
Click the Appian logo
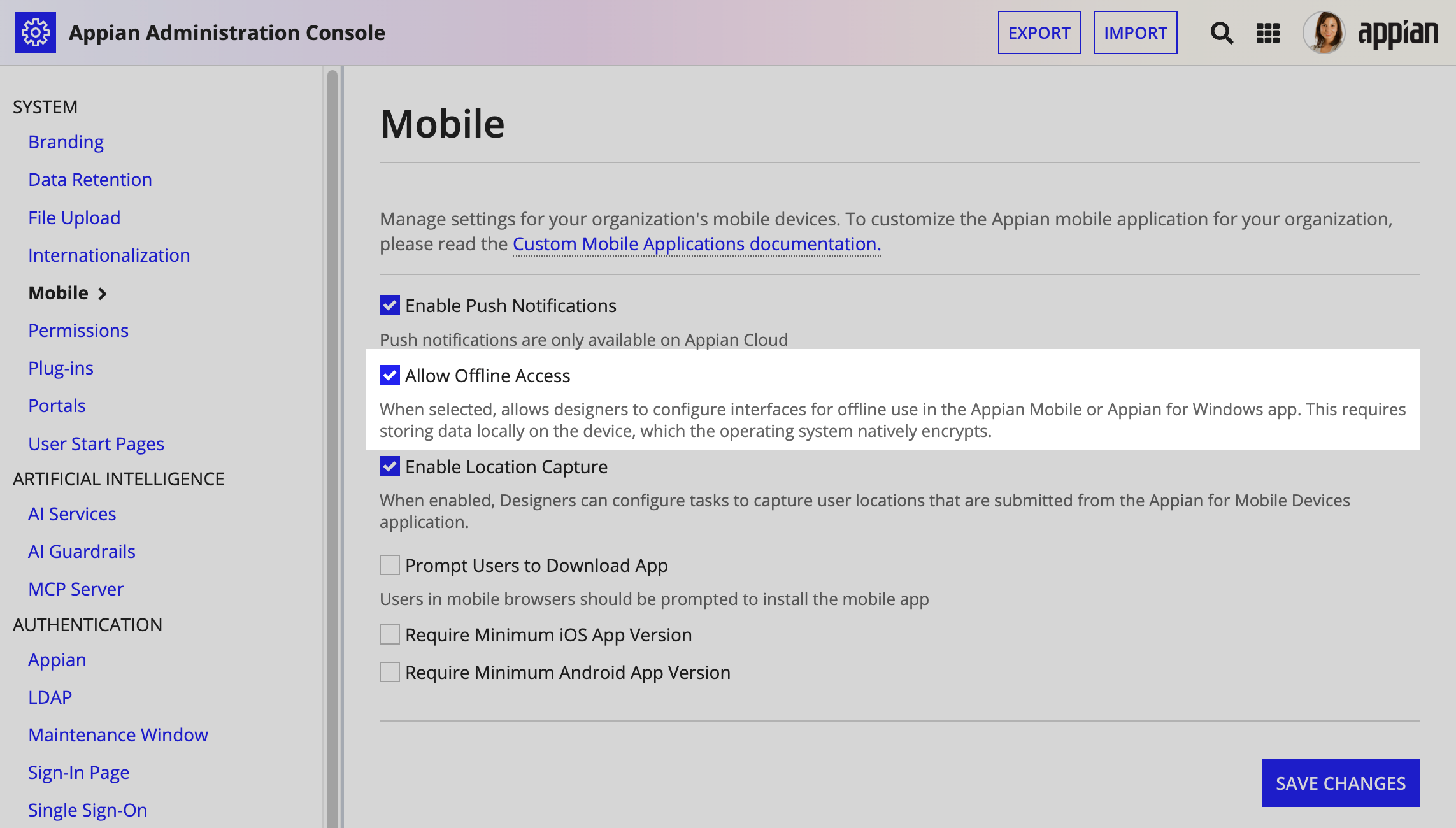pyautogui.click(x=1398, y=34)
